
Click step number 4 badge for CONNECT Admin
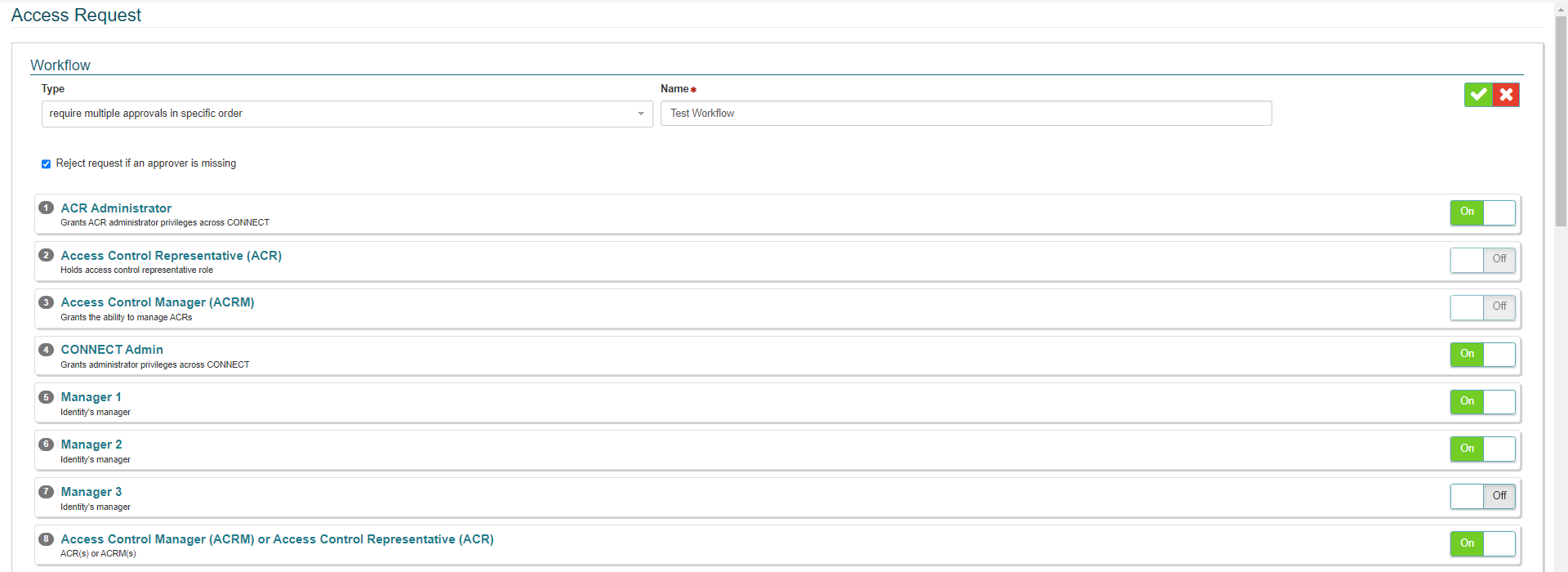(x=47, y=350)
